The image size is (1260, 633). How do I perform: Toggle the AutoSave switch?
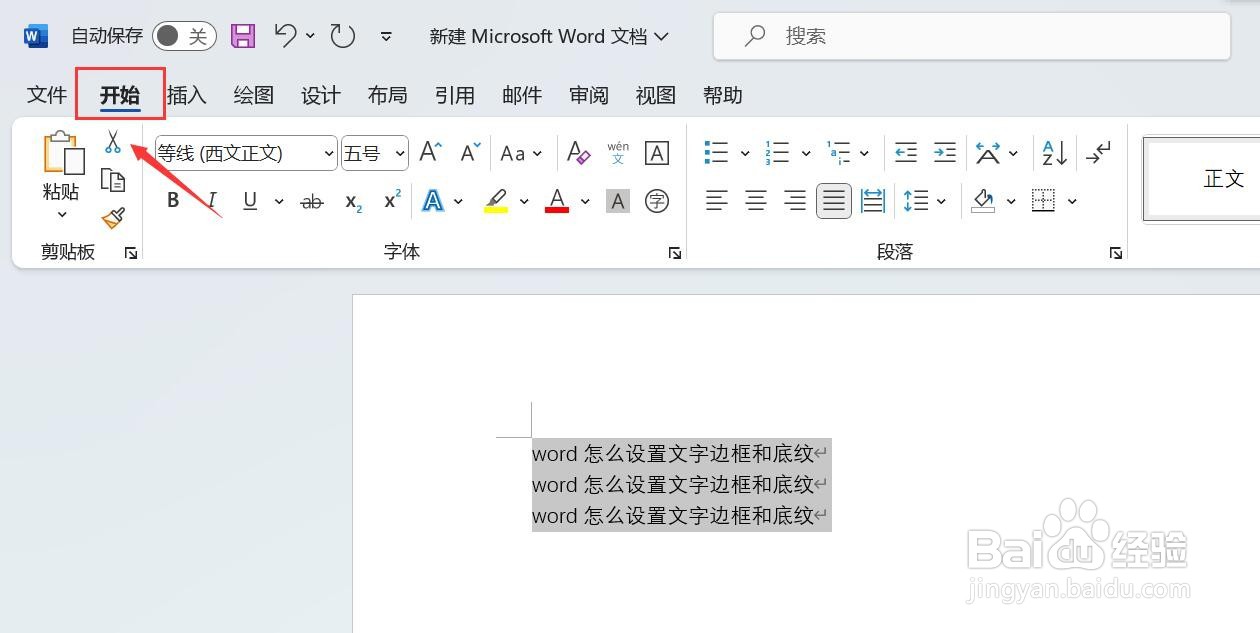pos(184,37)
